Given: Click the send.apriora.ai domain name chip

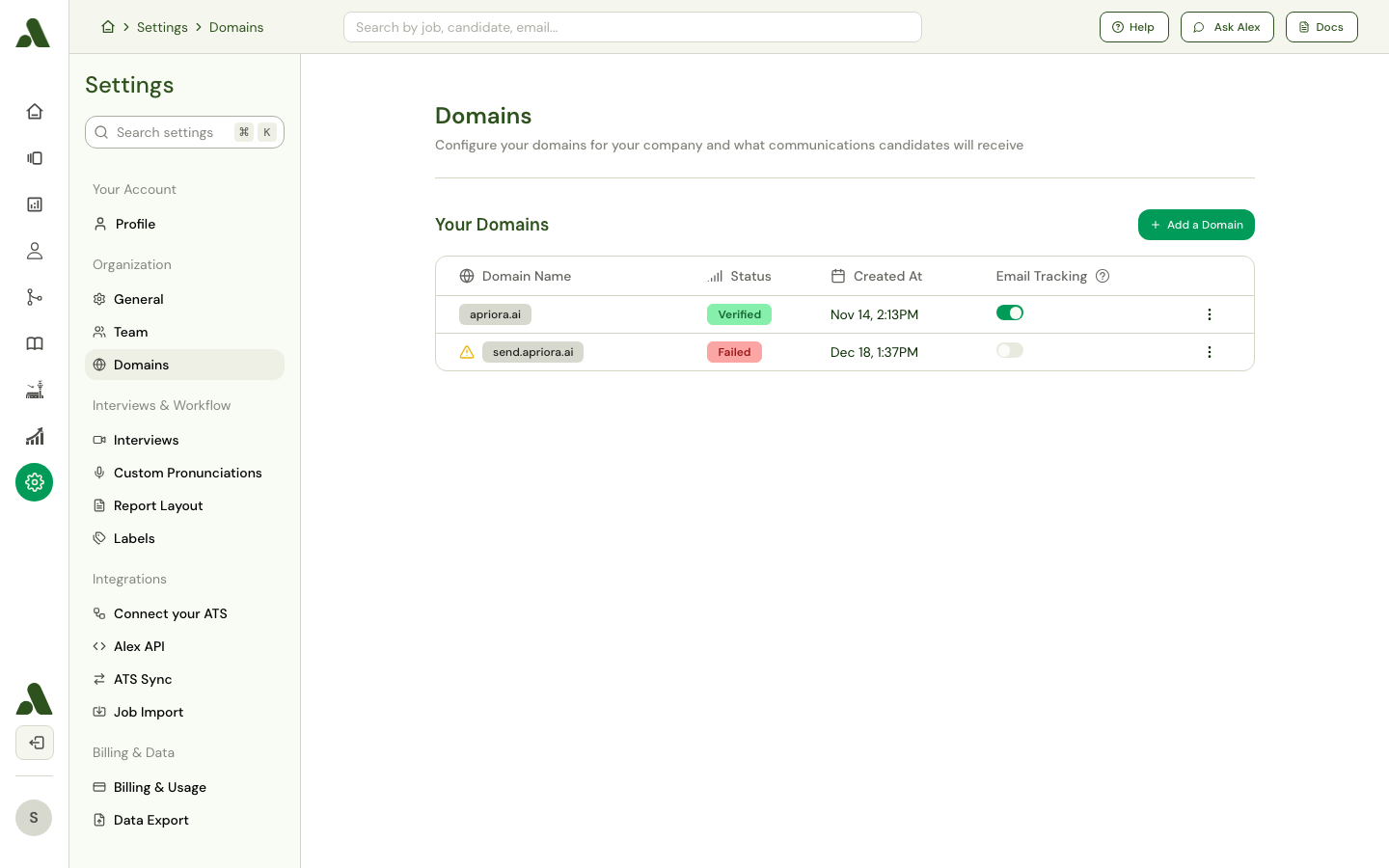Looking at the screenshot, I should pos(532,352).
